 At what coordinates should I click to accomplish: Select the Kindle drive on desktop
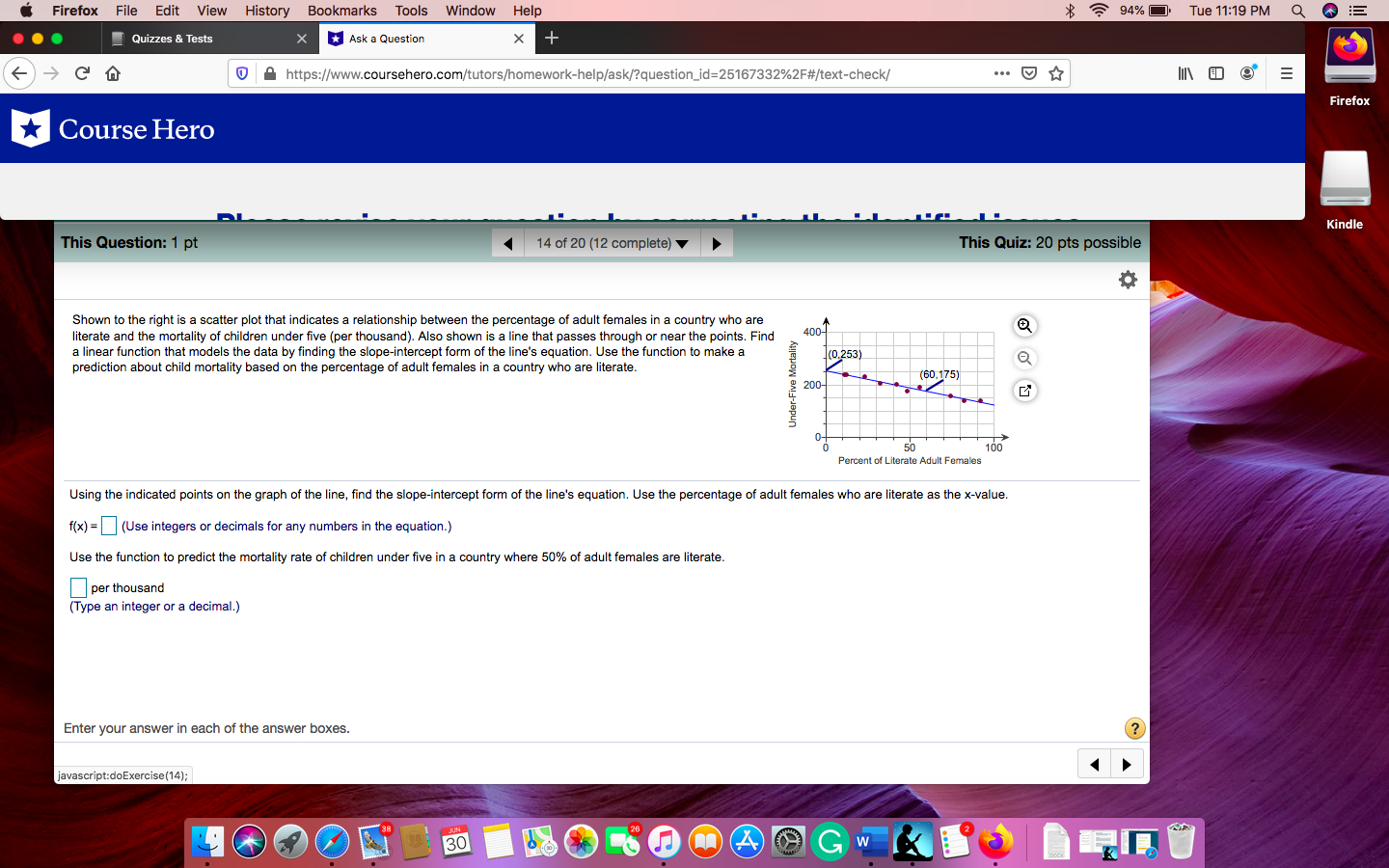[x=1345, y=190]
